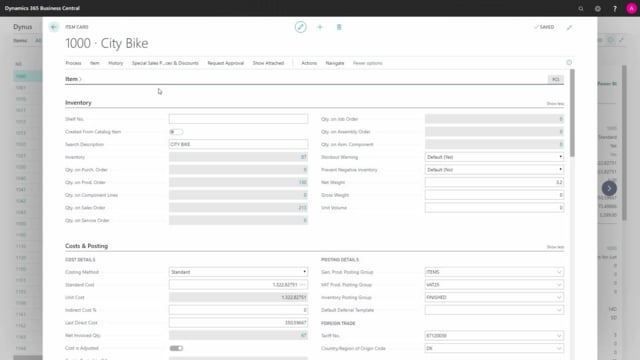Expand the Item section header
Image resolution: width=640 pixels, height=360 pixels.
point(73,79)
